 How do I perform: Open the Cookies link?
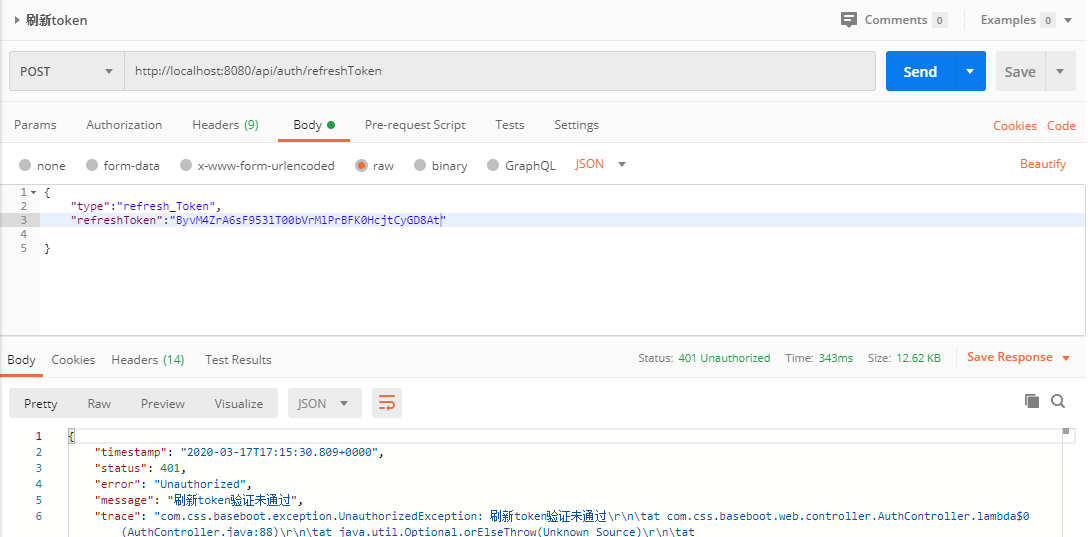[x=1014, y=126]
